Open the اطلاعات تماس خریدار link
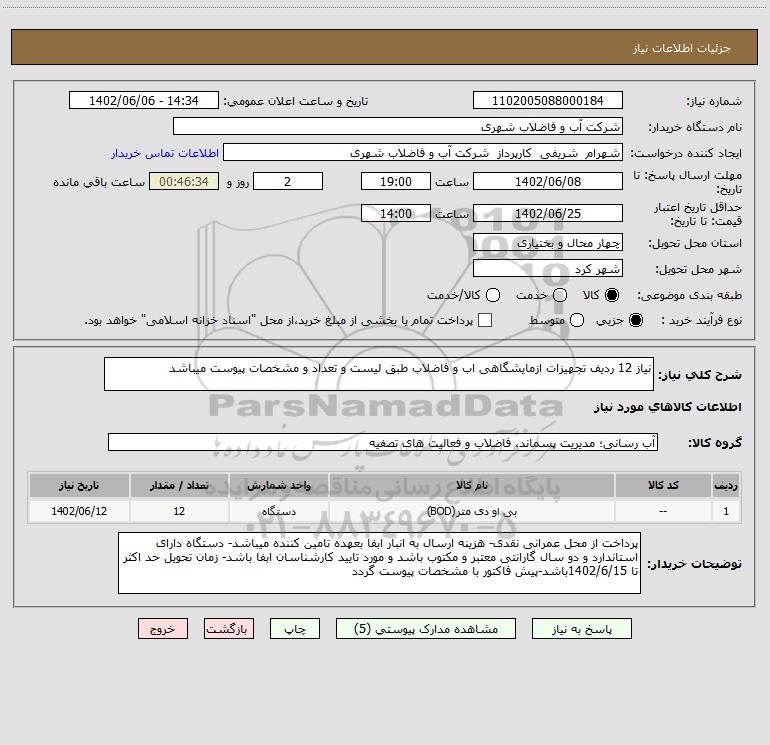 (165, 153)
